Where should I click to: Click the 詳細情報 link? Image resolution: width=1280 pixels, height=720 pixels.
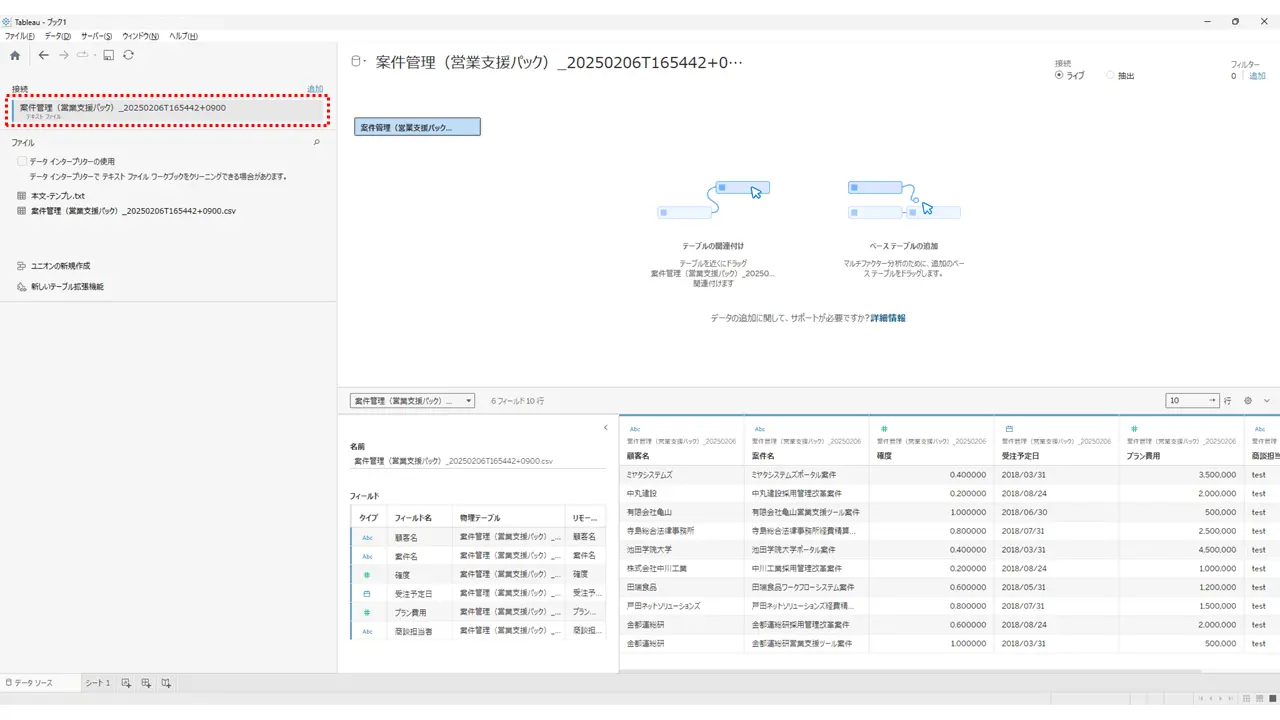(x=888, y=318)
